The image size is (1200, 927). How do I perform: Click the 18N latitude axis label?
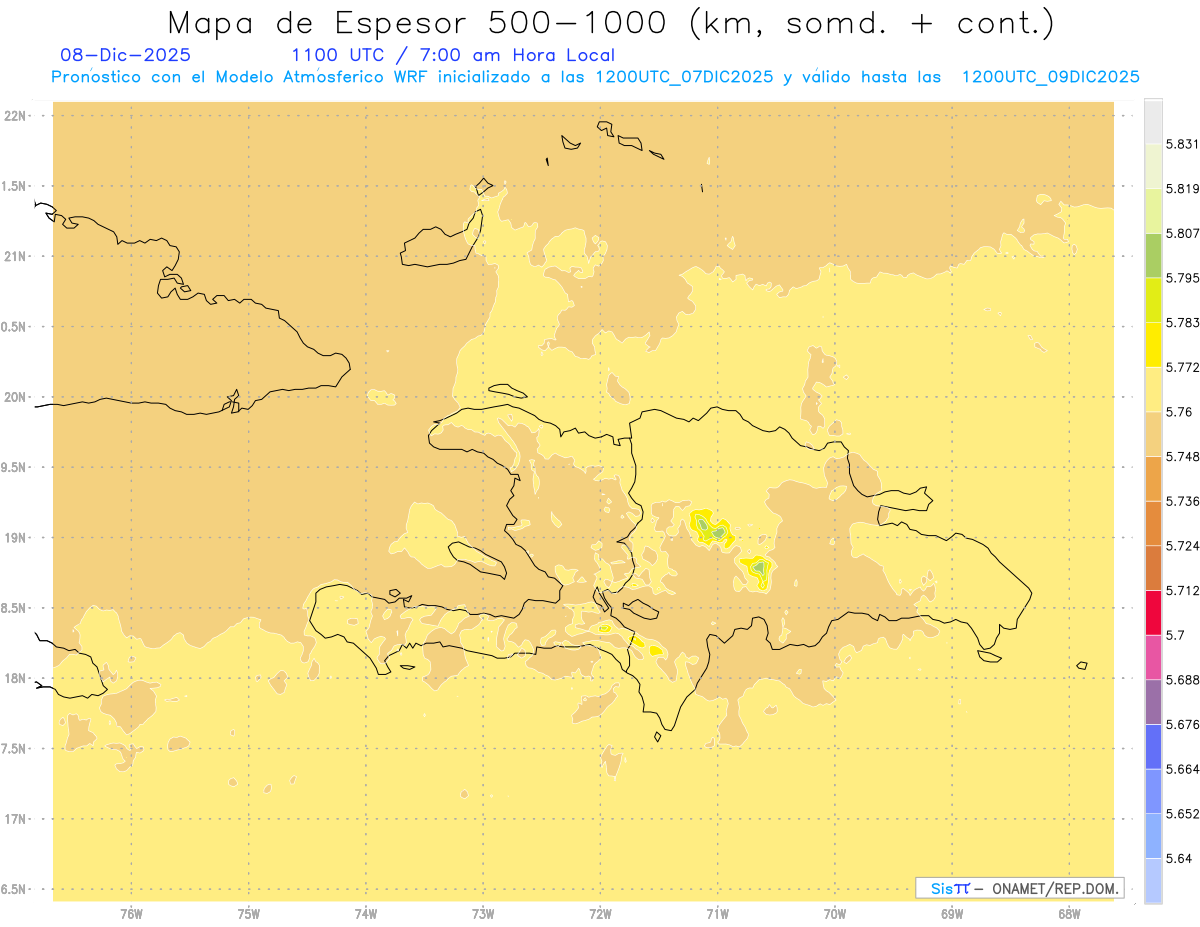tap(15, 679)
